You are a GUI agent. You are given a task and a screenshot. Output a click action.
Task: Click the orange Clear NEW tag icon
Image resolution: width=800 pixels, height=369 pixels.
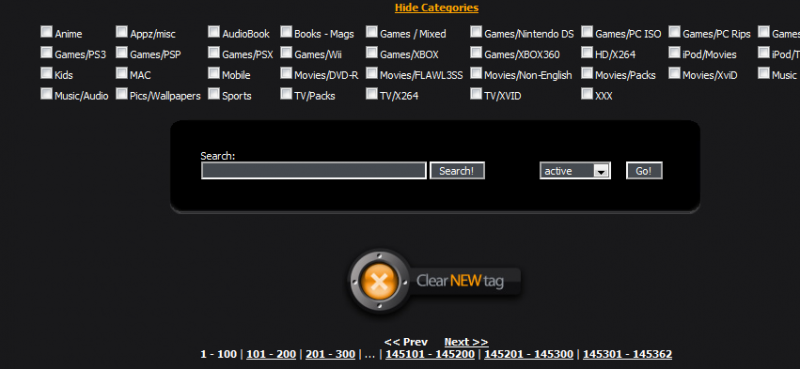point(379,281)
